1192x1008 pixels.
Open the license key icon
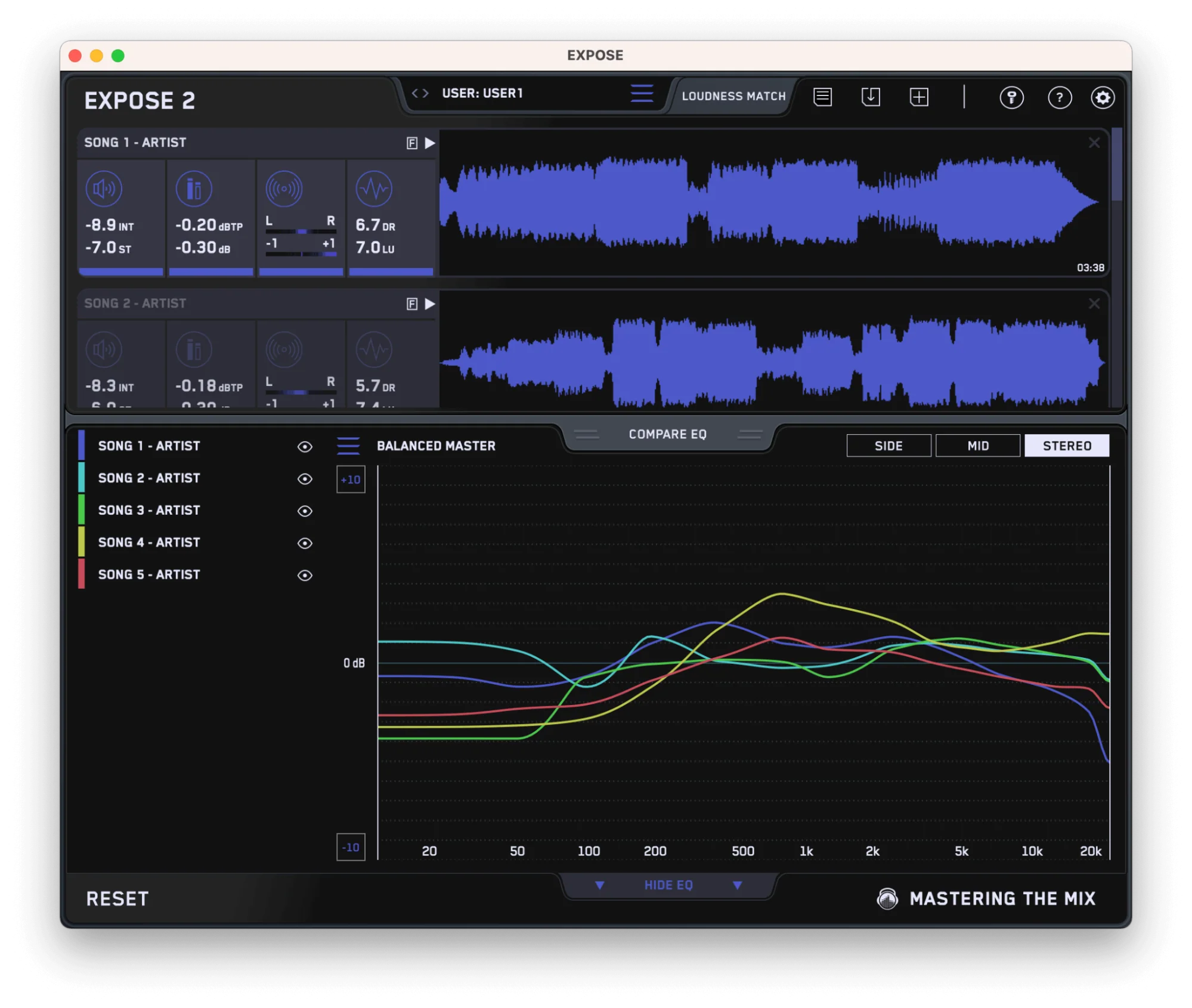pos(1011,97)
